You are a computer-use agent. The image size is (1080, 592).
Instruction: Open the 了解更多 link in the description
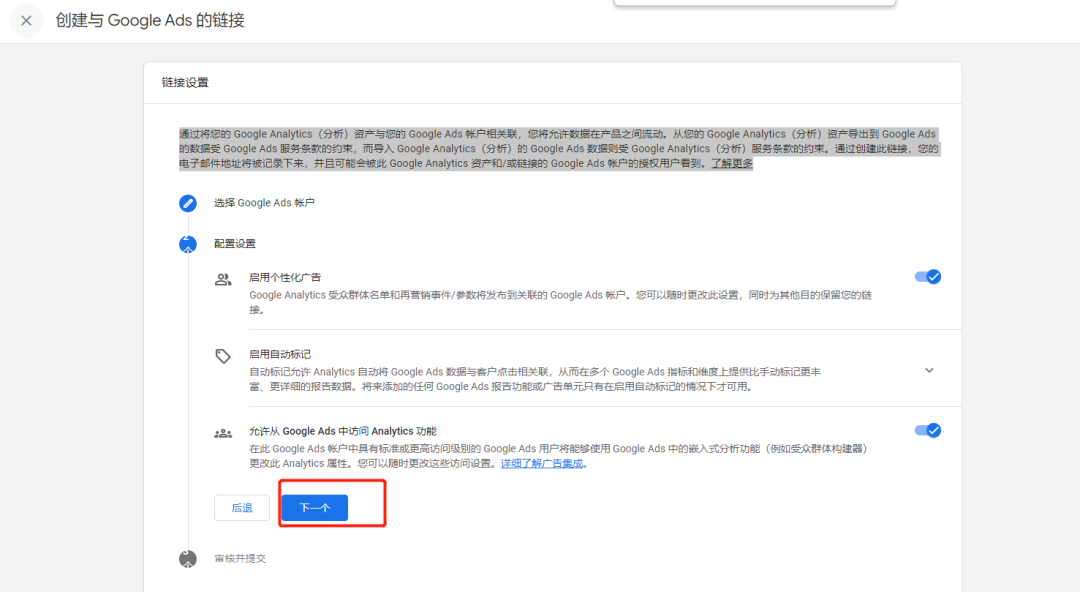click(731, 163)
